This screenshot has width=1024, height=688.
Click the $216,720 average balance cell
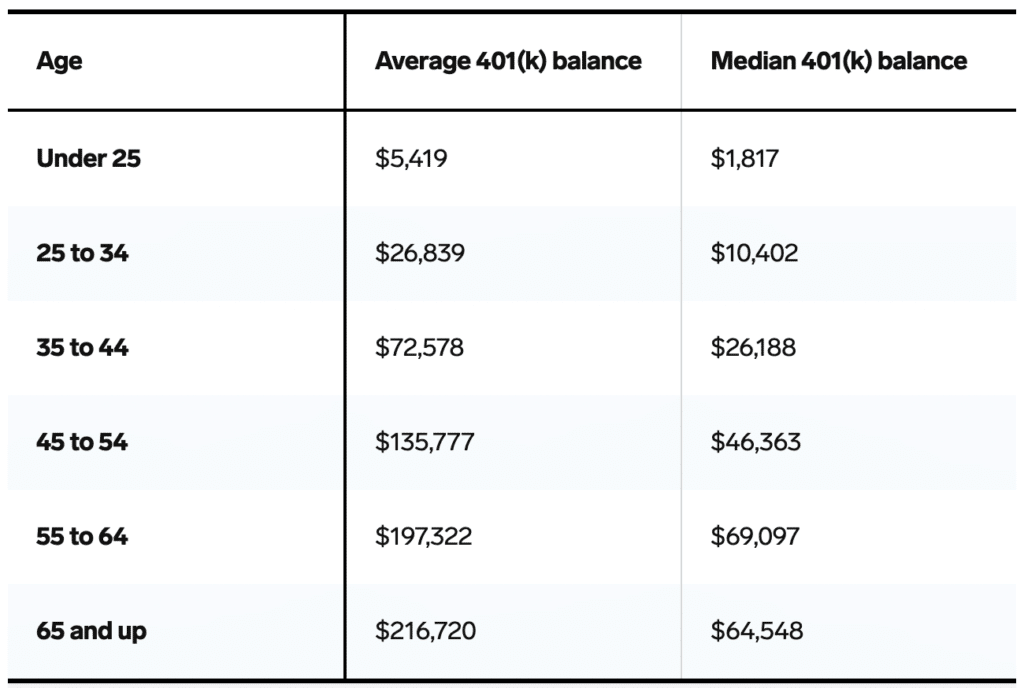click(425, 632)
